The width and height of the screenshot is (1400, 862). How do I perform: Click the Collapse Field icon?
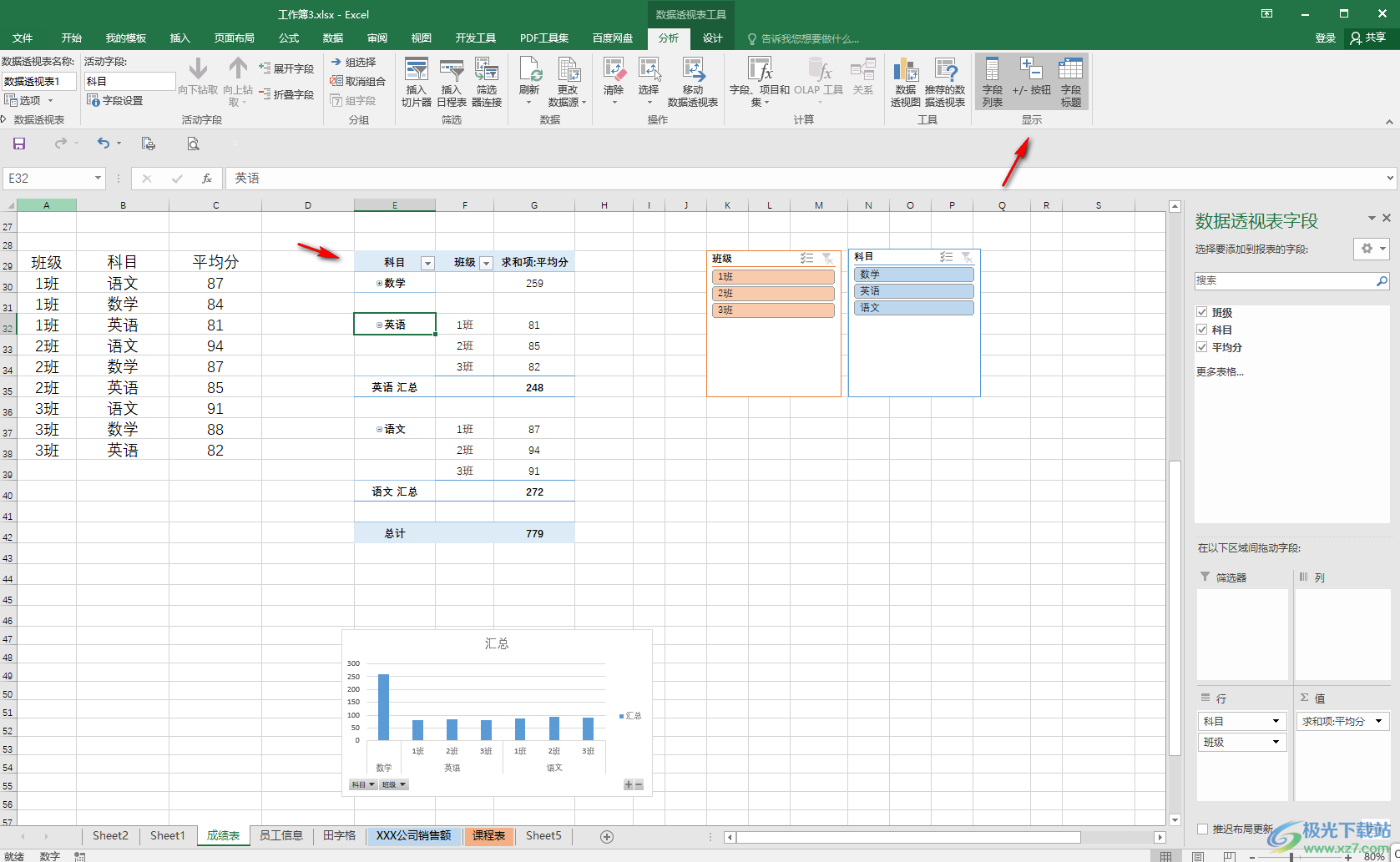click(286, 94)
